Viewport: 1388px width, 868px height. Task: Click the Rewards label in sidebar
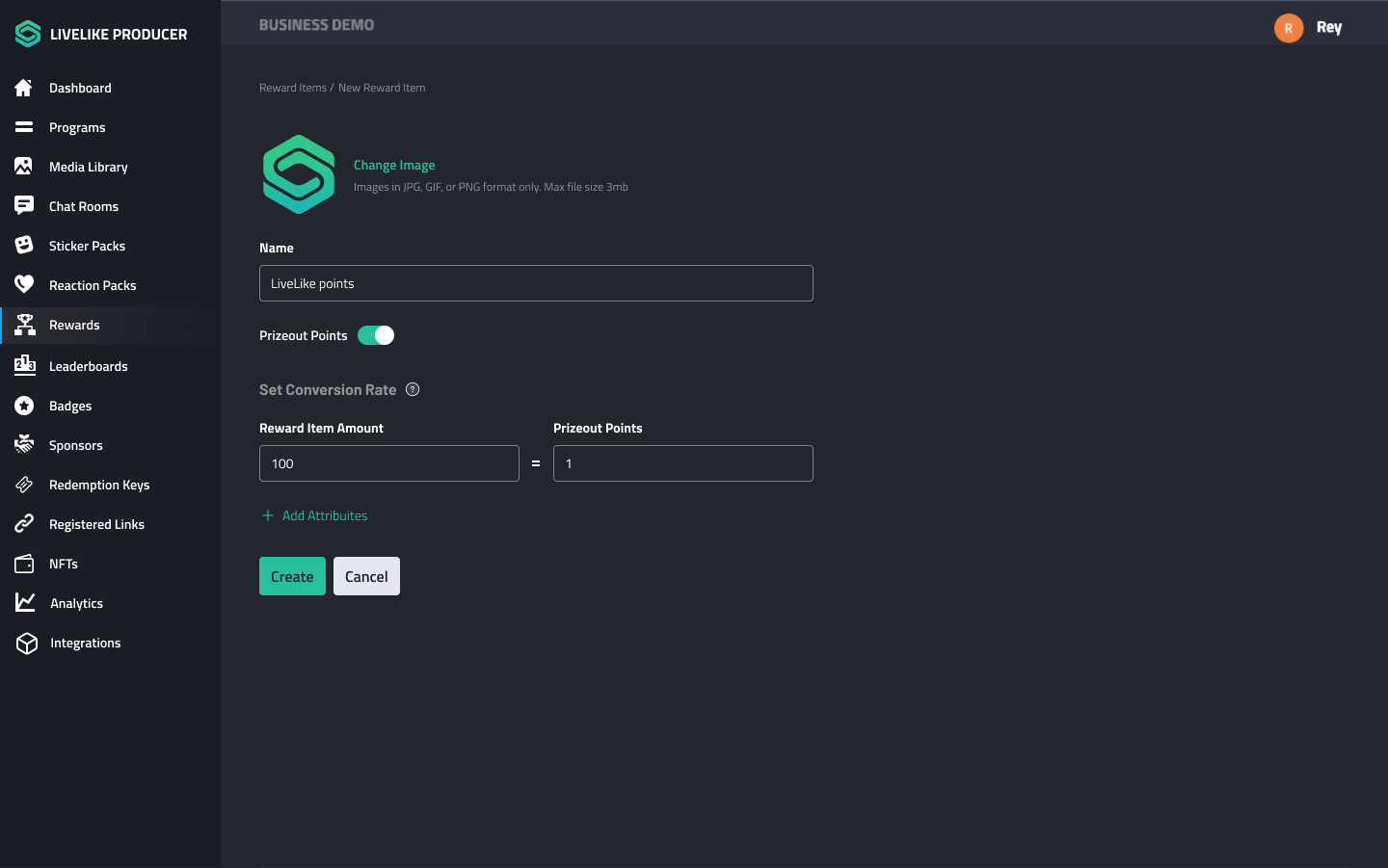pyautogui.click(x=74, y=325)
